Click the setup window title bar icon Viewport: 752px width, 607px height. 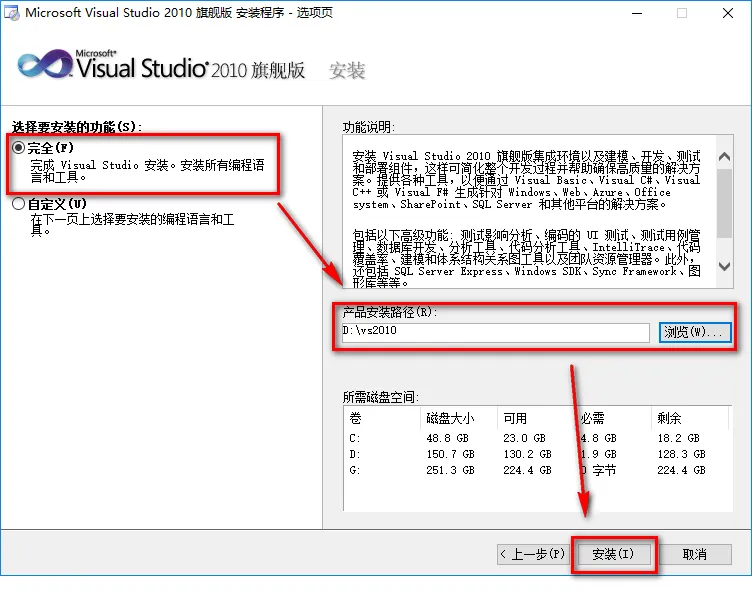pos(12,13)
